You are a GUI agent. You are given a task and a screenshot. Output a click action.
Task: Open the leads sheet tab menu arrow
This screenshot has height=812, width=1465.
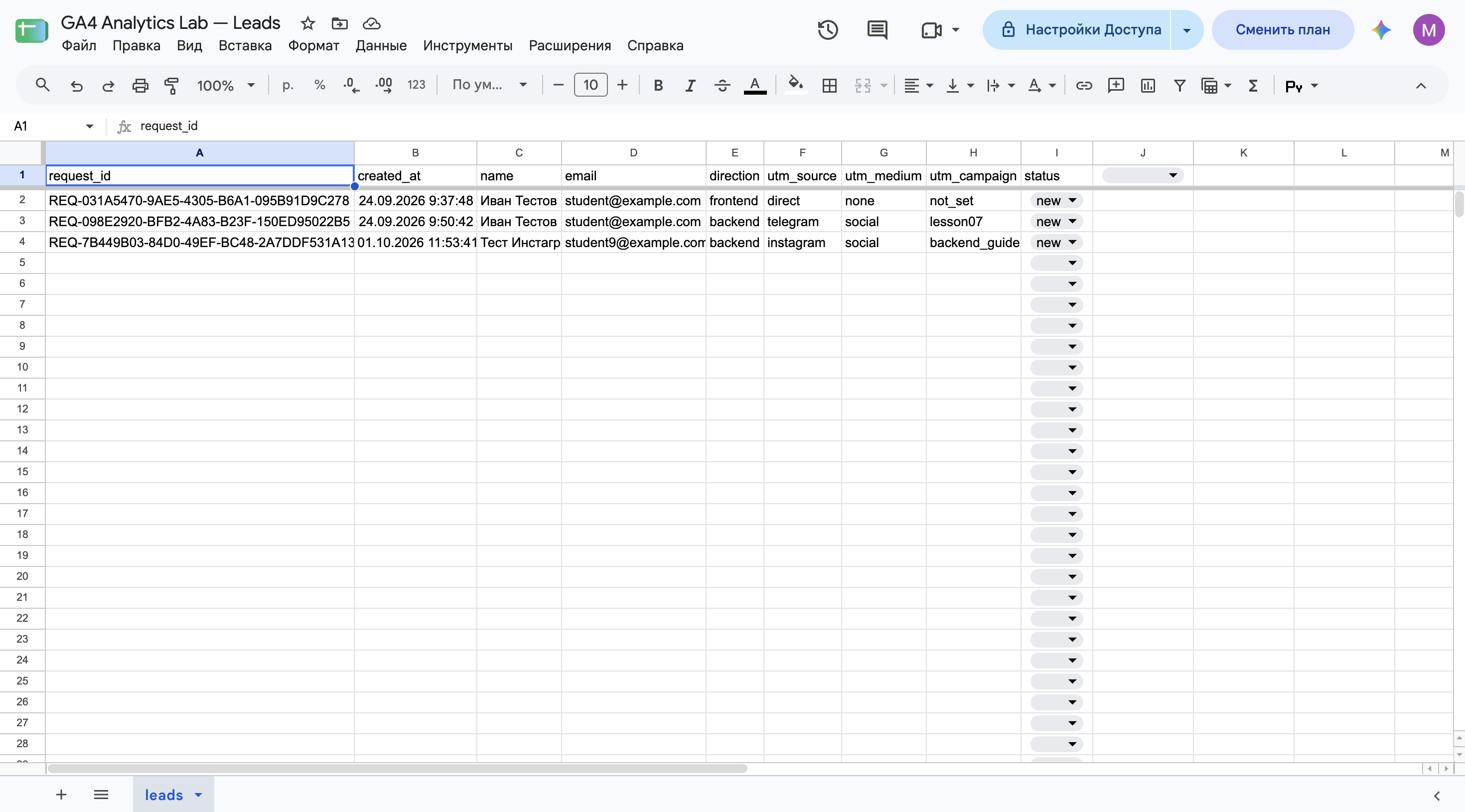(x=198, y=795)
